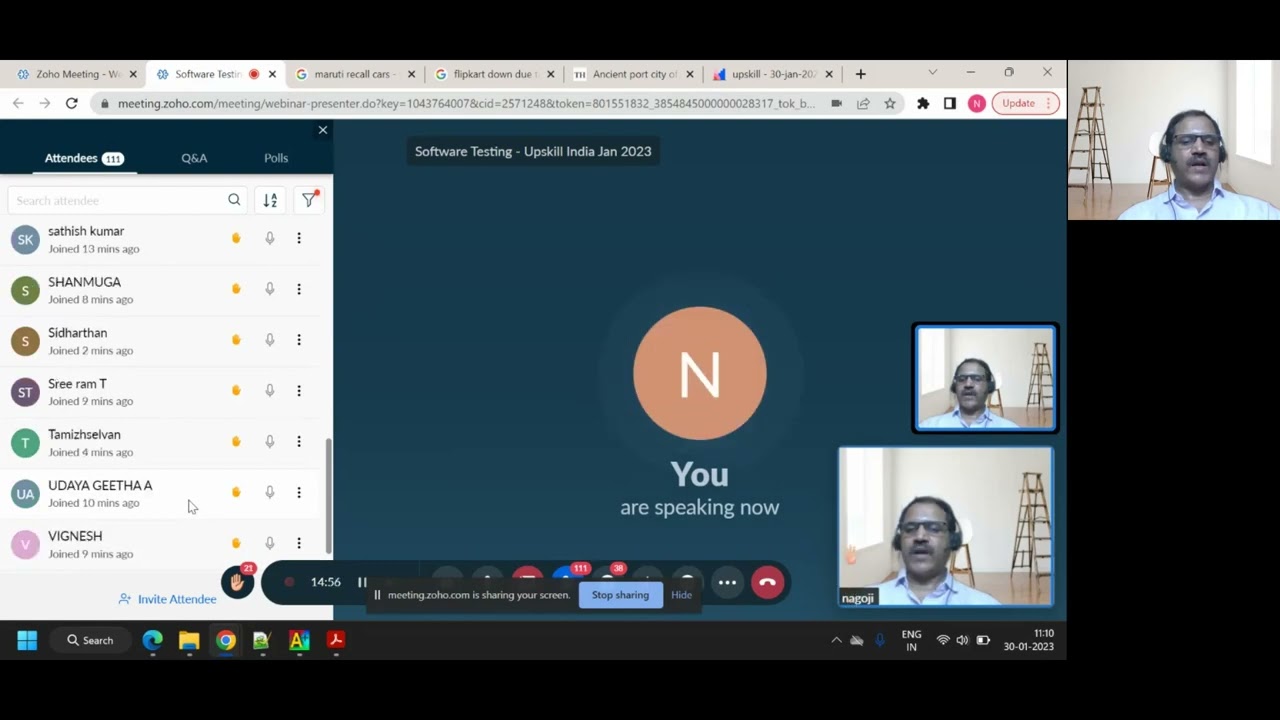Click raised hand icon for Sree ram T
Screen dimensions: 1280x720
click(x=236, y=391)
